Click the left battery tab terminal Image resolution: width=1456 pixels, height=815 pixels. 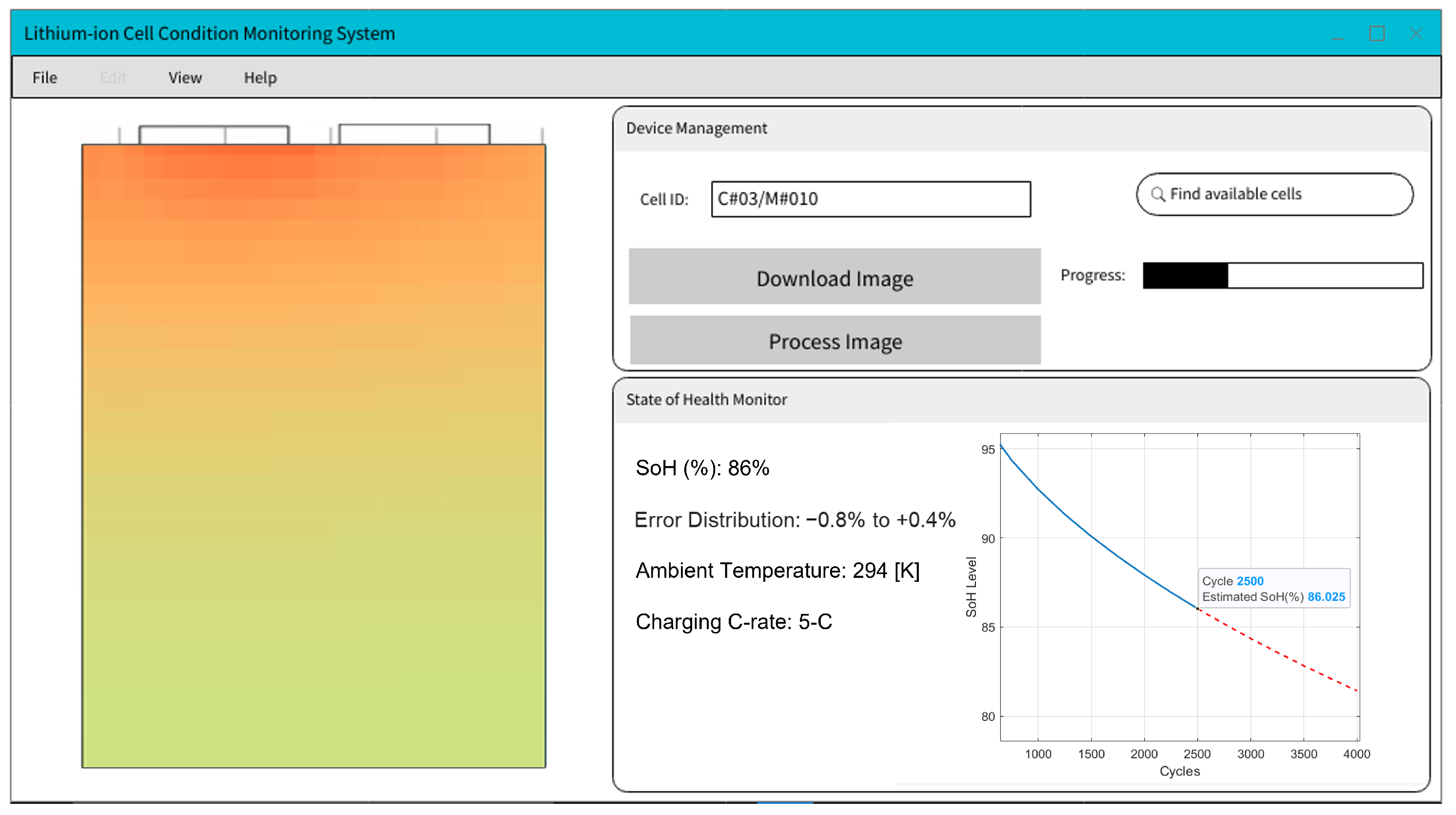[214, 135]
